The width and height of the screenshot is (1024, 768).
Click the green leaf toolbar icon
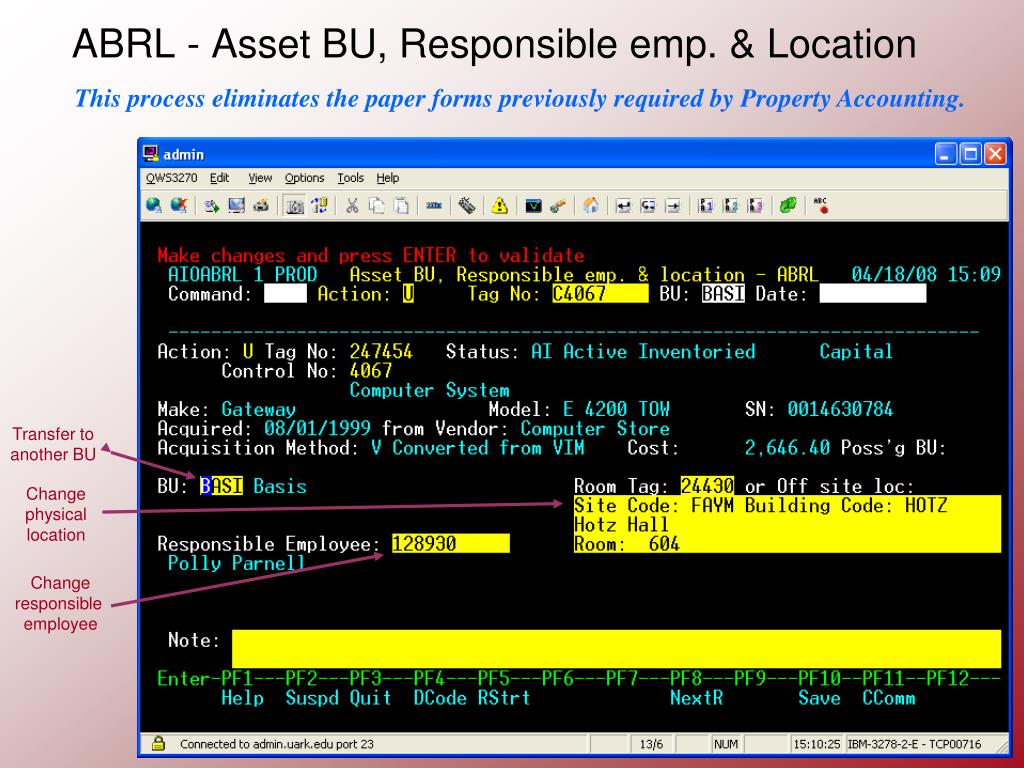tap(788, 206)
